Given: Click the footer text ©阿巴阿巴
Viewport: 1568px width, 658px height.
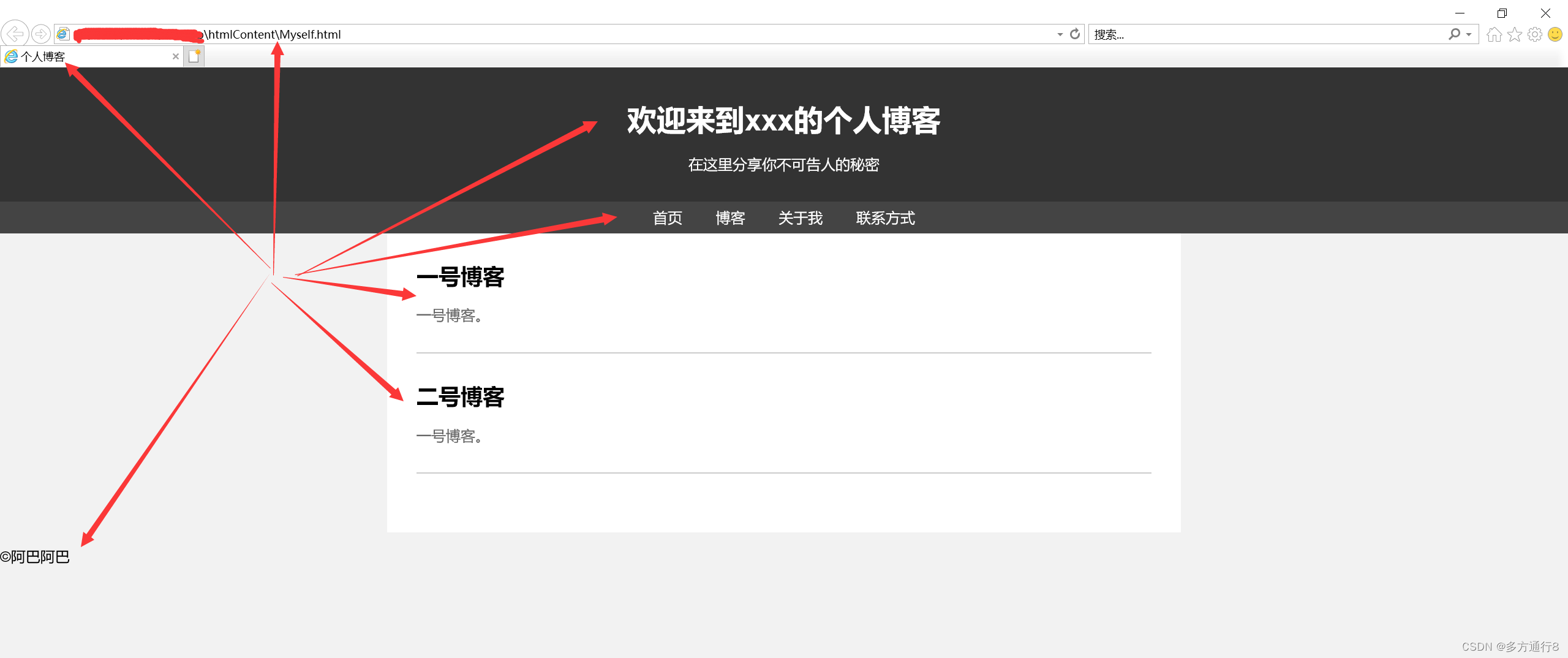Looking at the screenshot, I should (35, 557).
